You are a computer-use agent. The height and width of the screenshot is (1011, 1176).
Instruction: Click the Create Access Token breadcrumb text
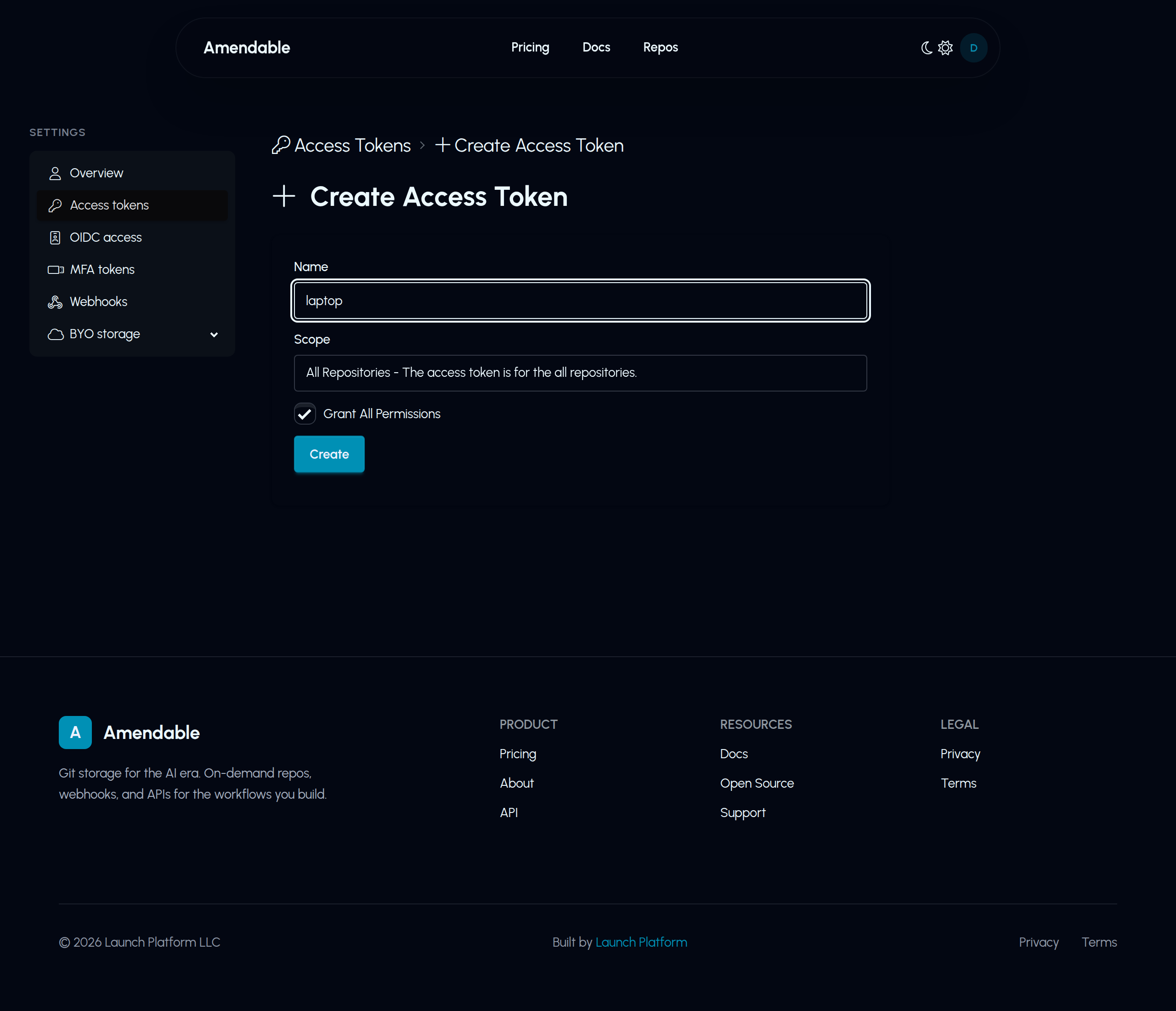[539, 145]
